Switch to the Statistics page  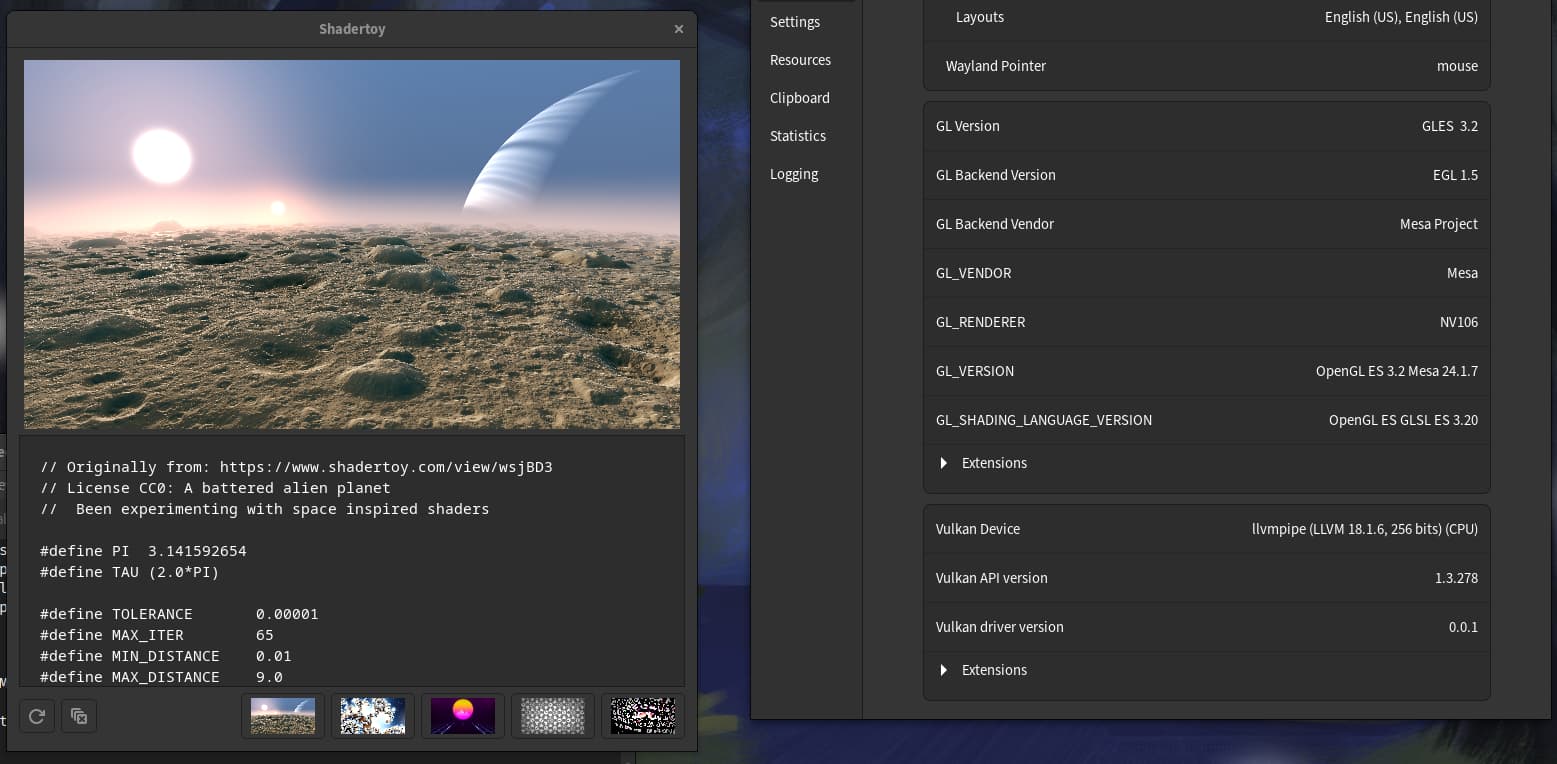pyautogui.click(x=798, y=136)
